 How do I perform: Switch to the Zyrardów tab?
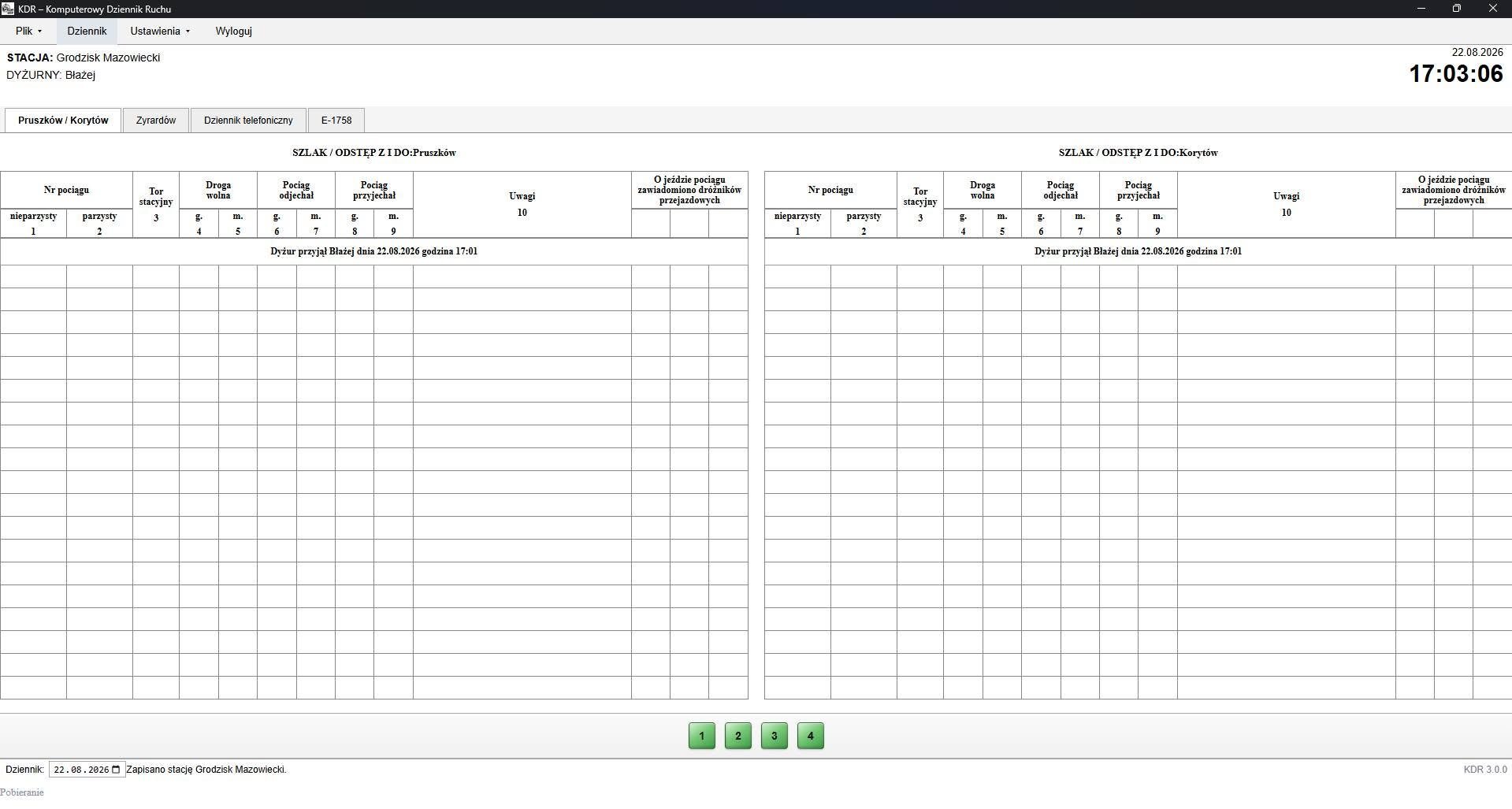point(156,121)
